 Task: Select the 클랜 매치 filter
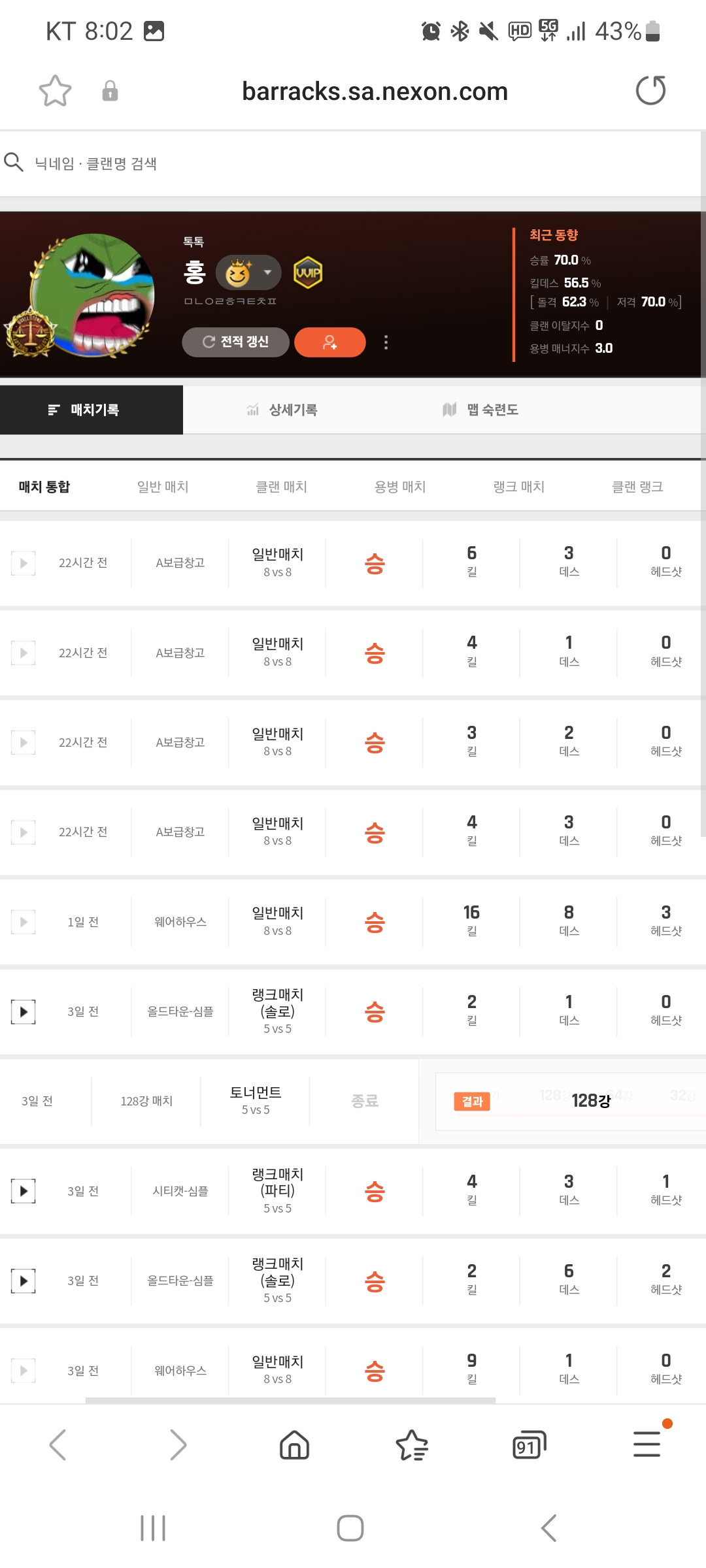[x=281, y=487]
